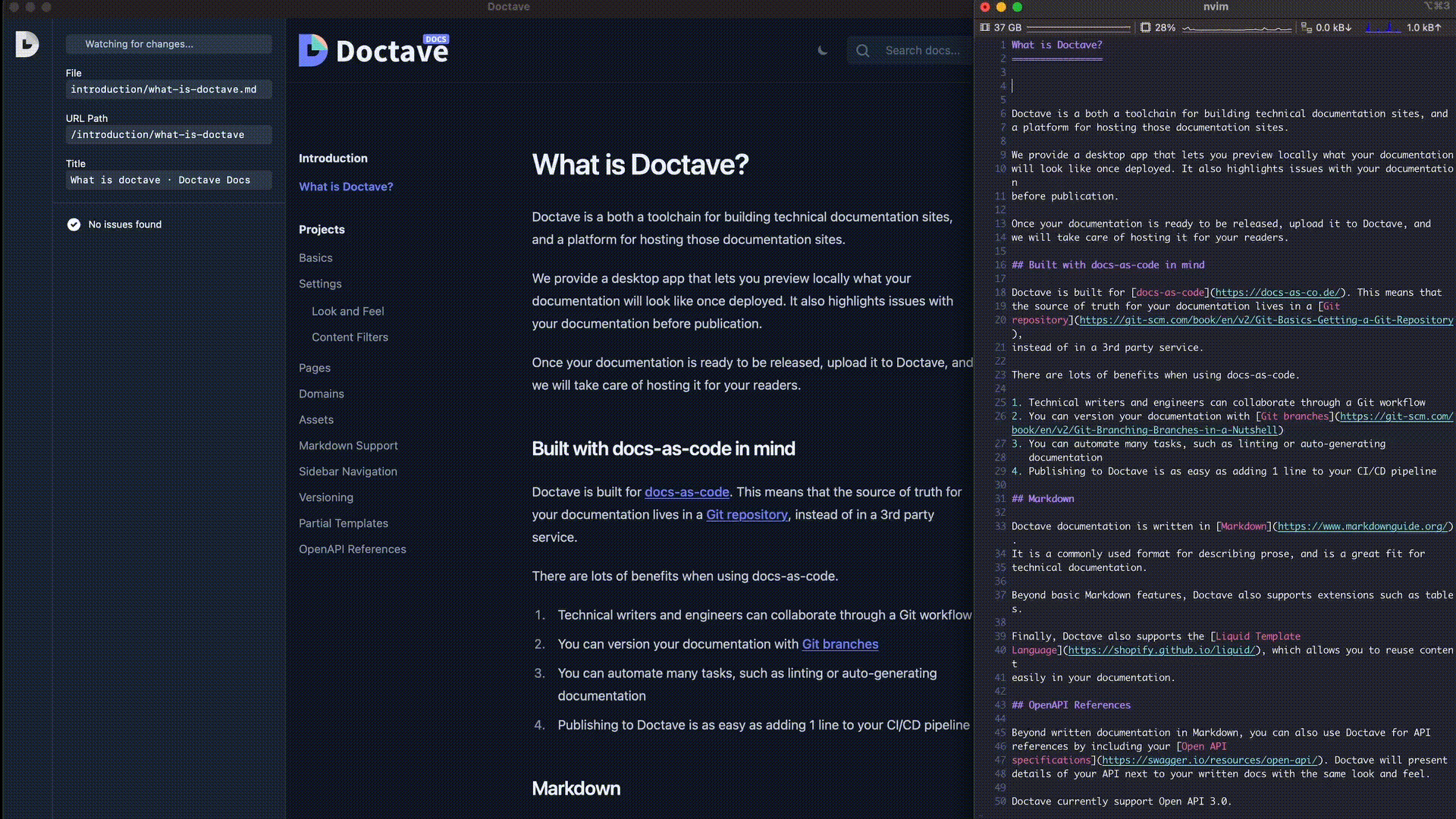
Task: Follow the Git branches link
Action: click(840, 644)
